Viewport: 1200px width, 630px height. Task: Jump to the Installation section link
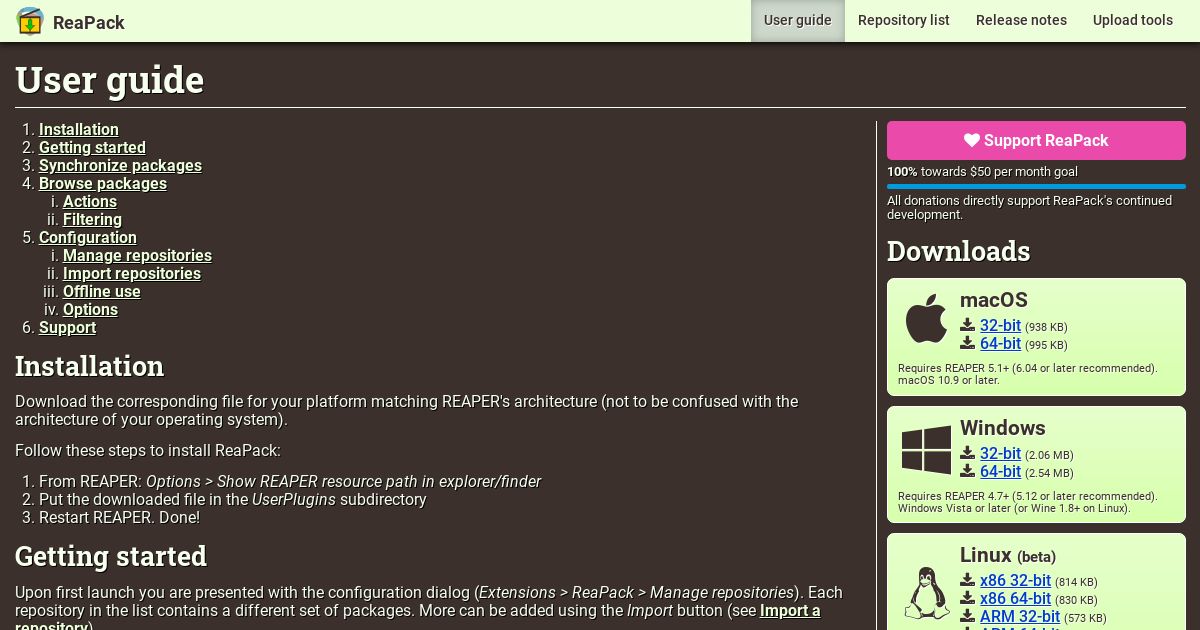(x=79, y=129)
